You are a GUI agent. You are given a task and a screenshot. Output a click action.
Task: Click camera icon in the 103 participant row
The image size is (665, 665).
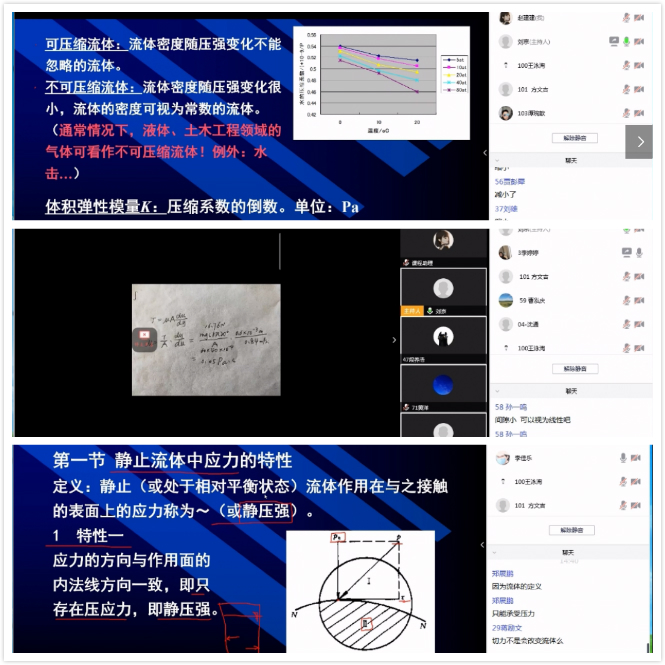click(x=639, y=113)
